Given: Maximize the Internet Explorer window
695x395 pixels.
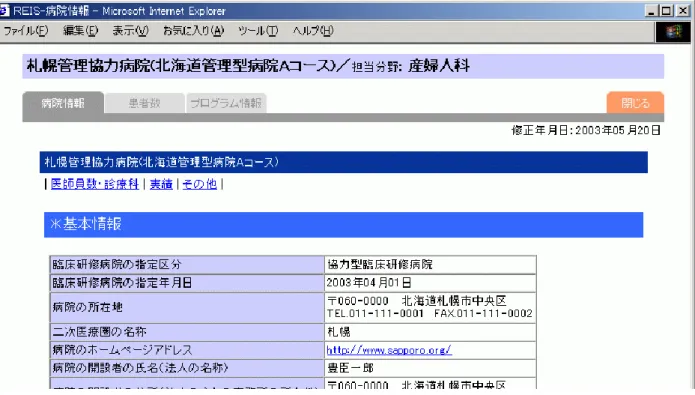Looking at the screenshot, I should click(666, 11).
